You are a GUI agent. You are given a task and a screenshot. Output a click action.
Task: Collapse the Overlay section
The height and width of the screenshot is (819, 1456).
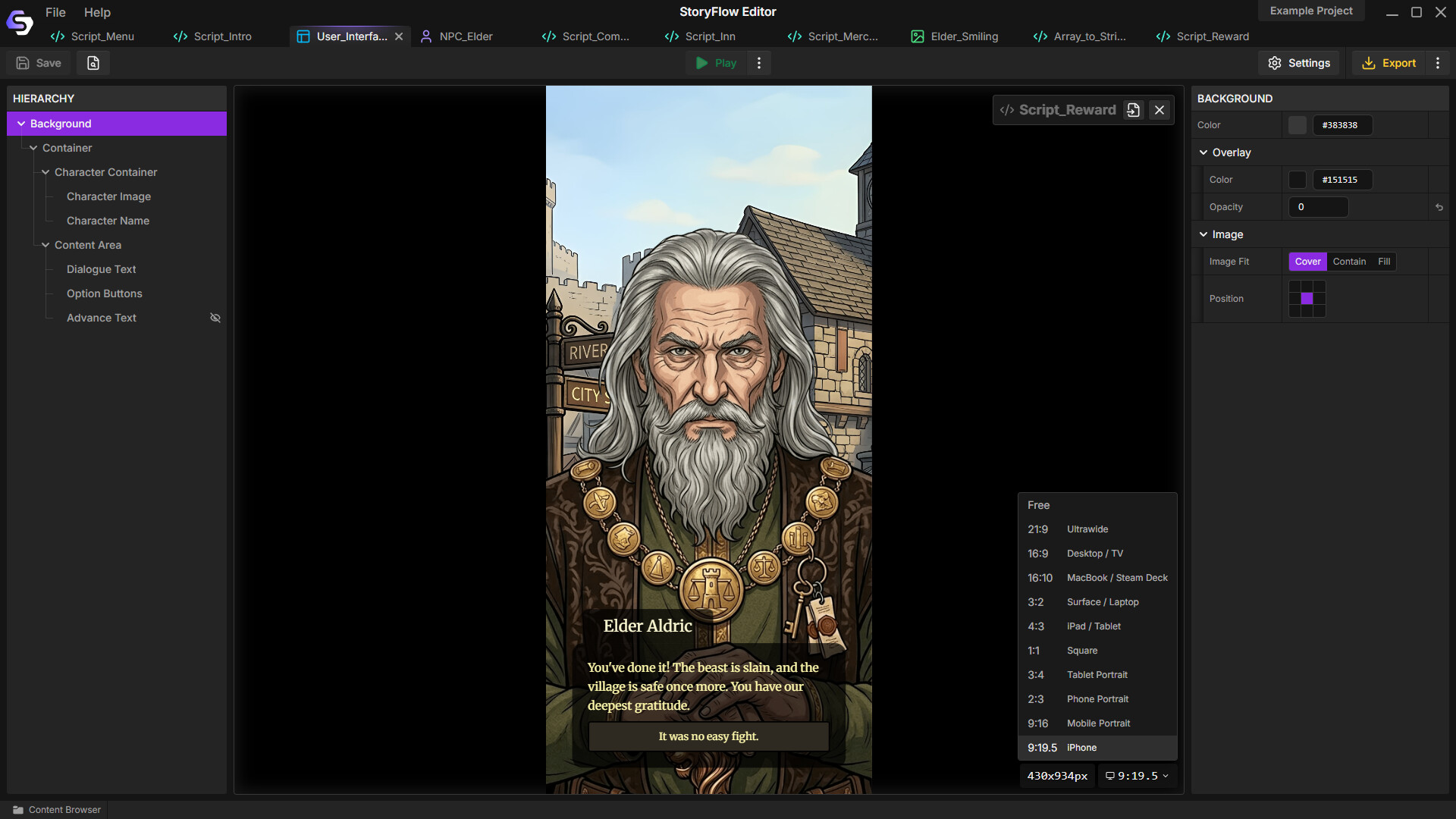tap(1203, 152)
